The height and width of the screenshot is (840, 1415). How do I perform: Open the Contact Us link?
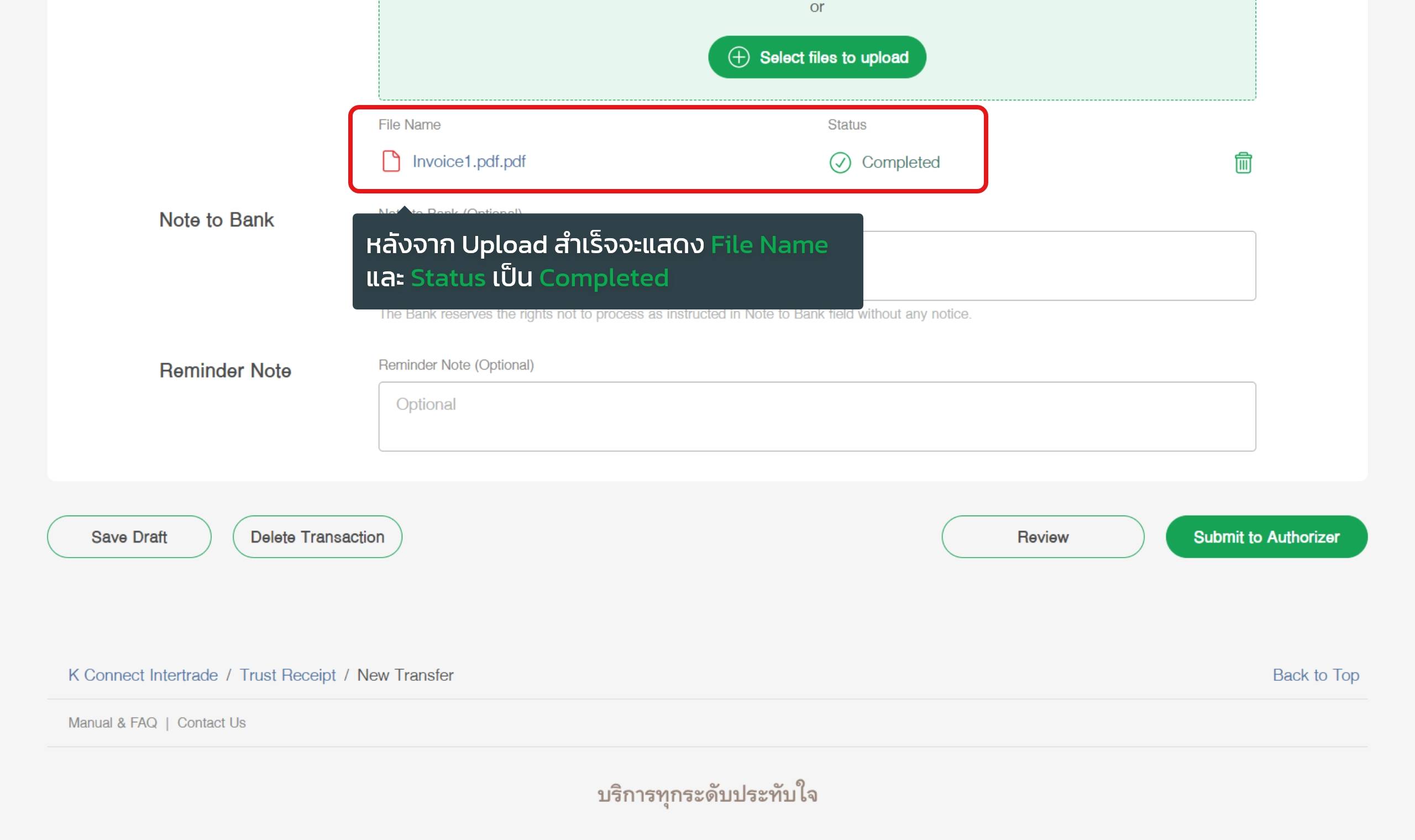211,723
